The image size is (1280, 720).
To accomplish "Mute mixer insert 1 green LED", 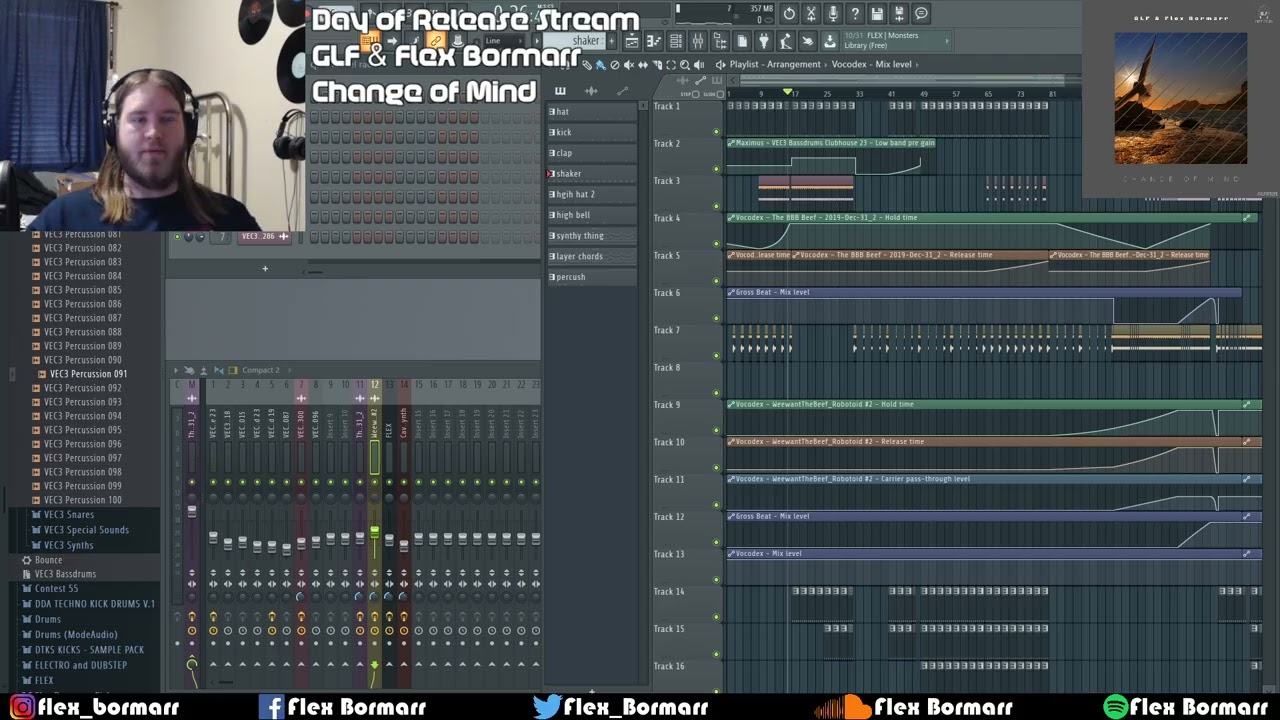I will click(x=213, y=482).
